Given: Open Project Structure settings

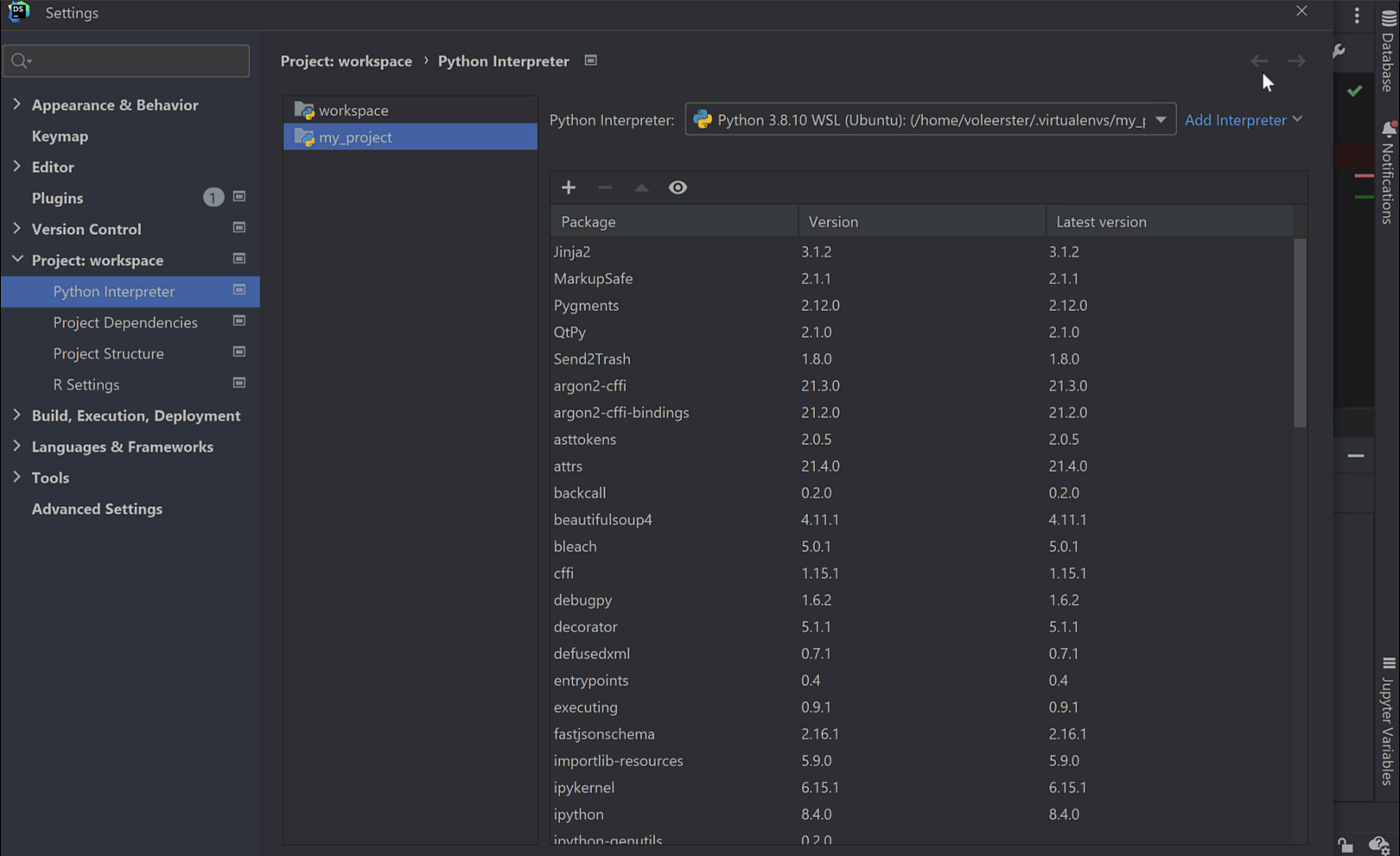Looking at the screenshot, I should (x=108, y=353).
